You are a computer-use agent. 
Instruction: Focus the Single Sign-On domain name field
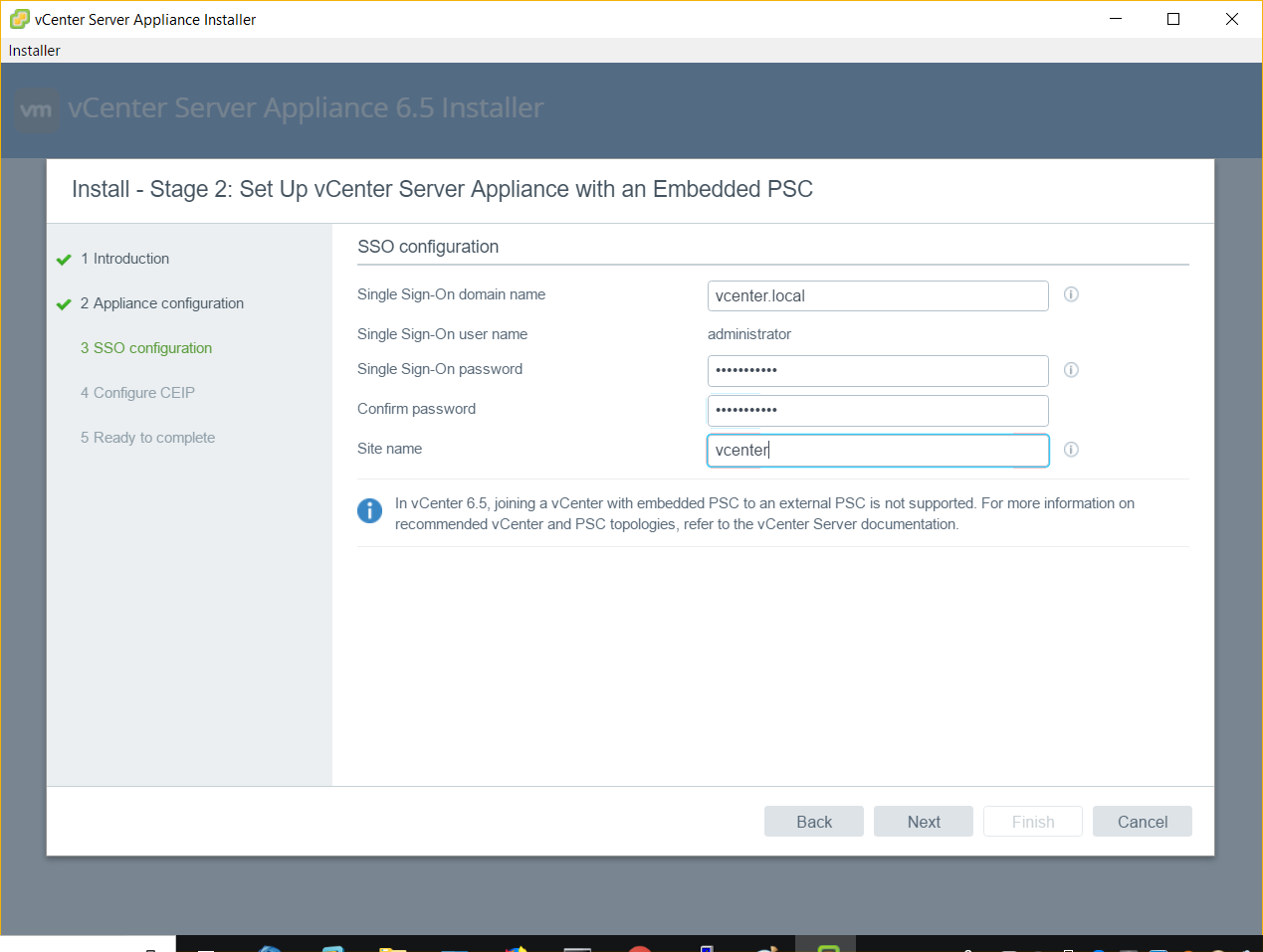(878, 295)
